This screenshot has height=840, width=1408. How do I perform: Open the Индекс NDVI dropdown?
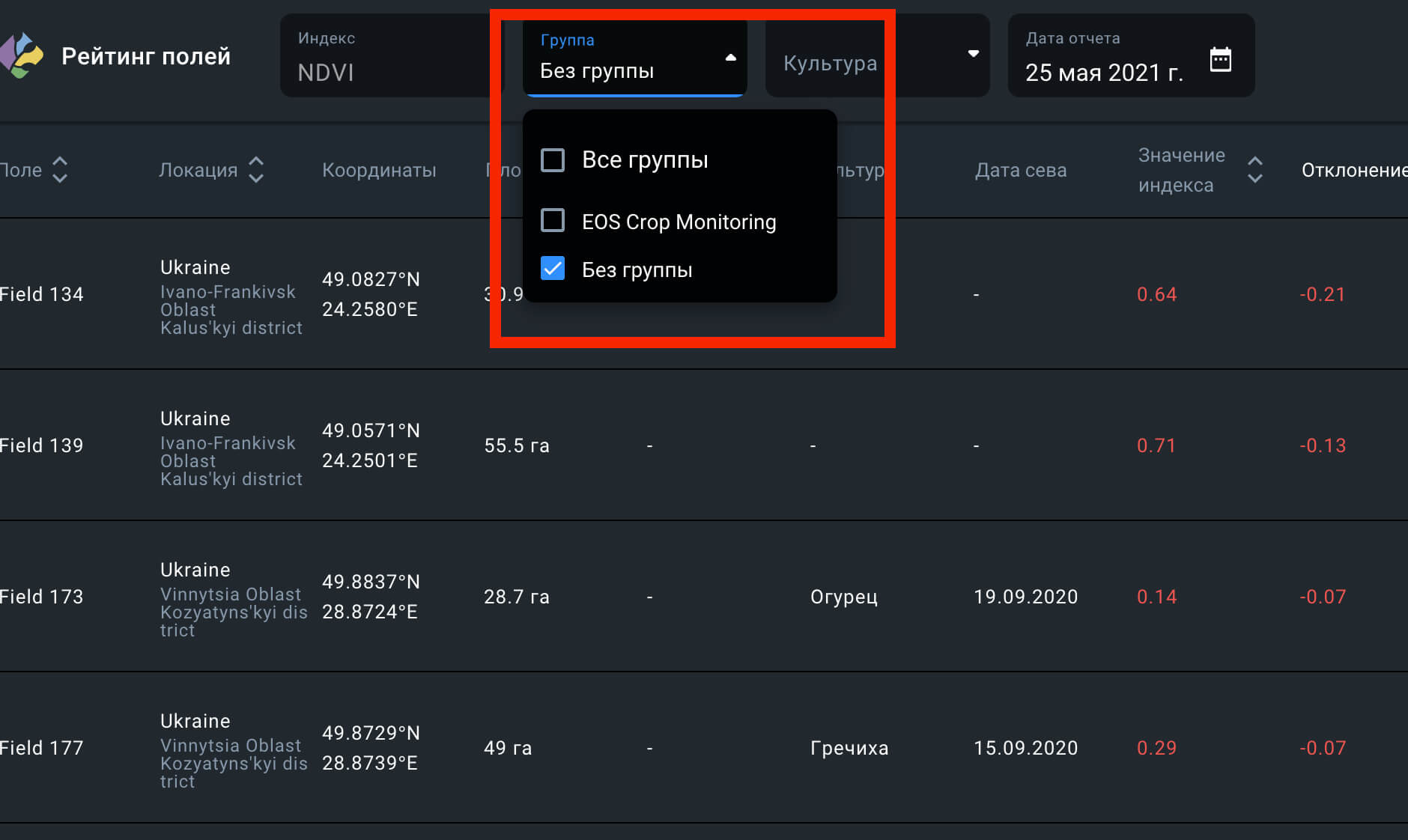pos(389,56)
